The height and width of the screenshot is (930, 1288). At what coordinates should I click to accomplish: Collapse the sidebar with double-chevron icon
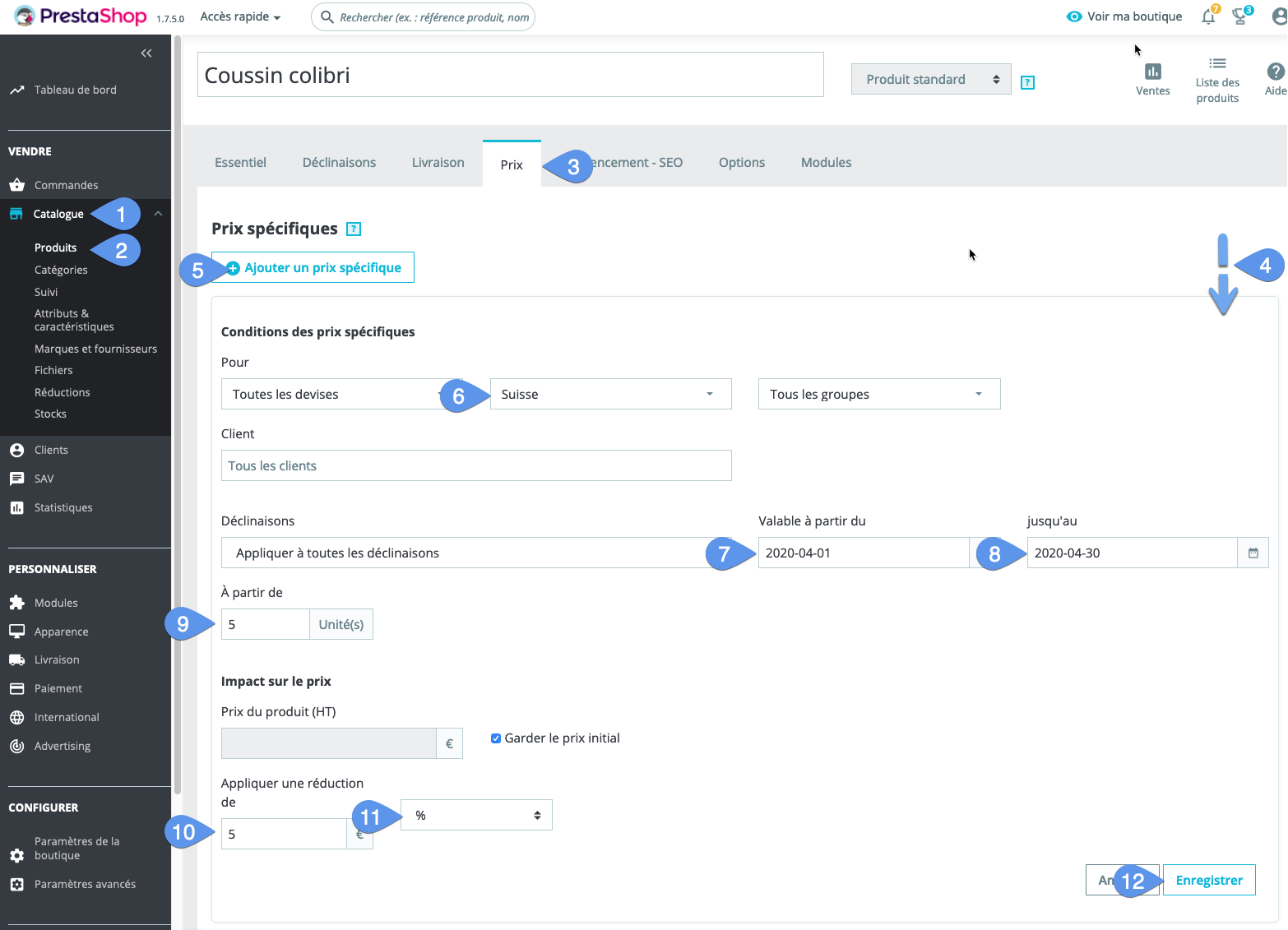146,53
